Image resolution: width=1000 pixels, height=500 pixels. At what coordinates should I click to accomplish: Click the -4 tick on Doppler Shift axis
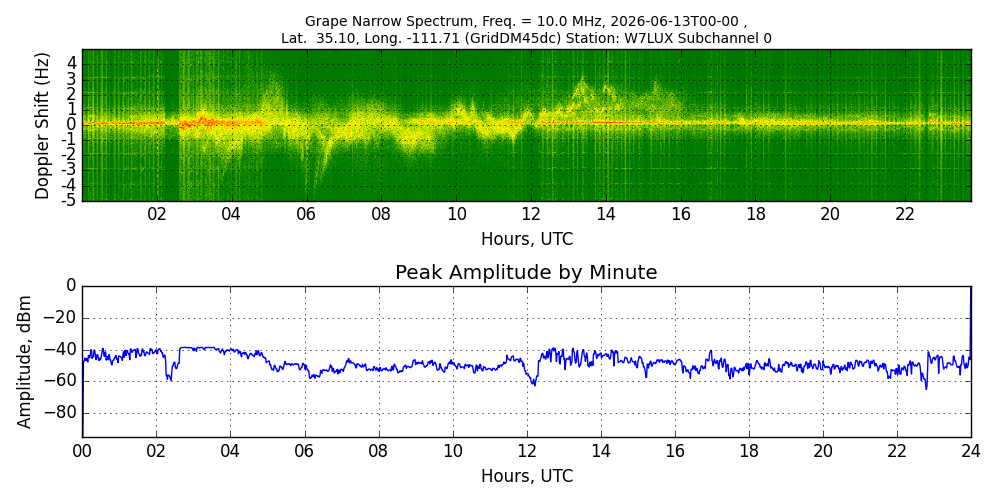70,186
